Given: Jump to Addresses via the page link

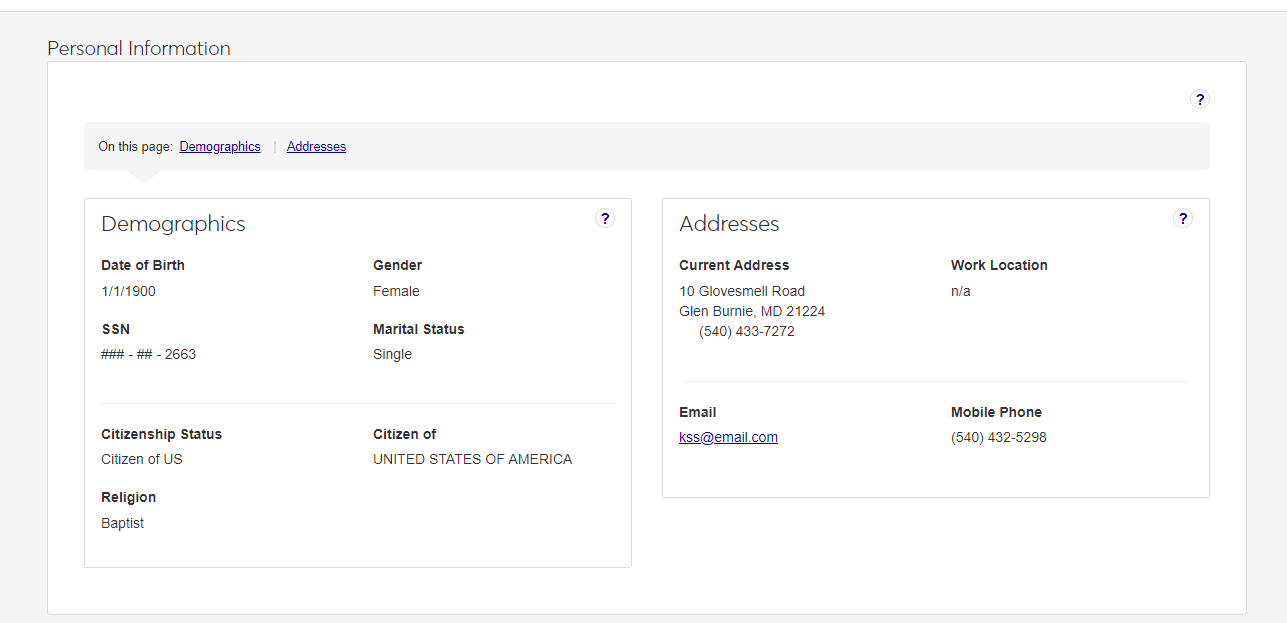Looking at the screenshot, I should (x=316, y=147).
